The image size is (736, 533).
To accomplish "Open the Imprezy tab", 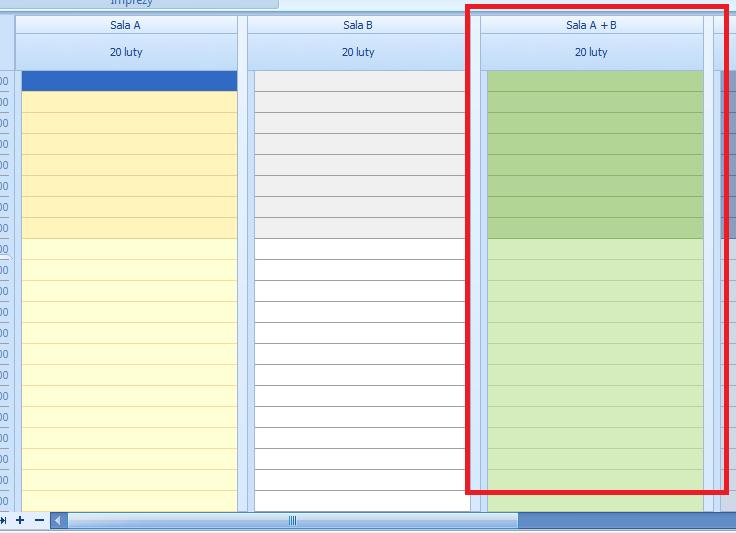I will [x=132, y=3].
